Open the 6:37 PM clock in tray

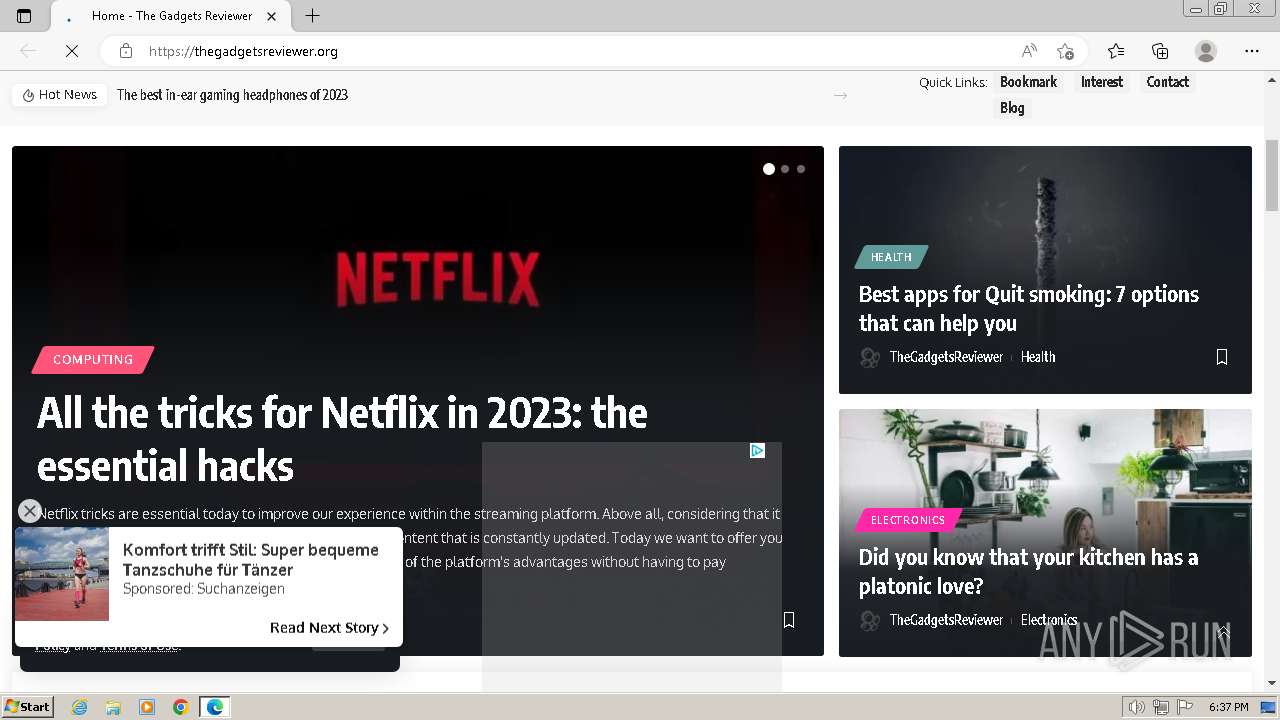(1229, 707)
